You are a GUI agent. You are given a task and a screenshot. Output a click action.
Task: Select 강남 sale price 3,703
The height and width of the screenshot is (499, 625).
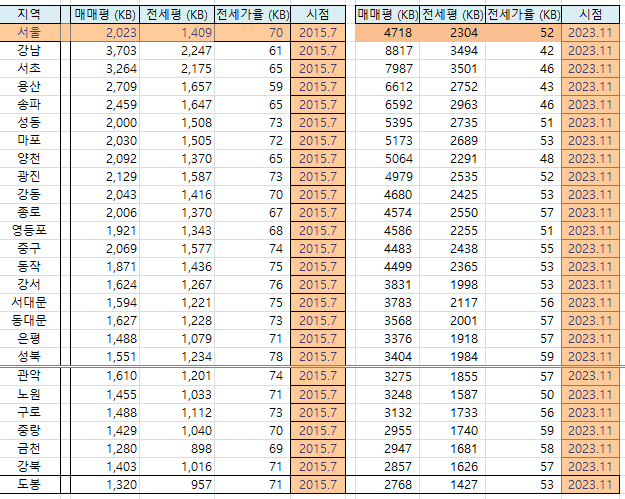105,51
